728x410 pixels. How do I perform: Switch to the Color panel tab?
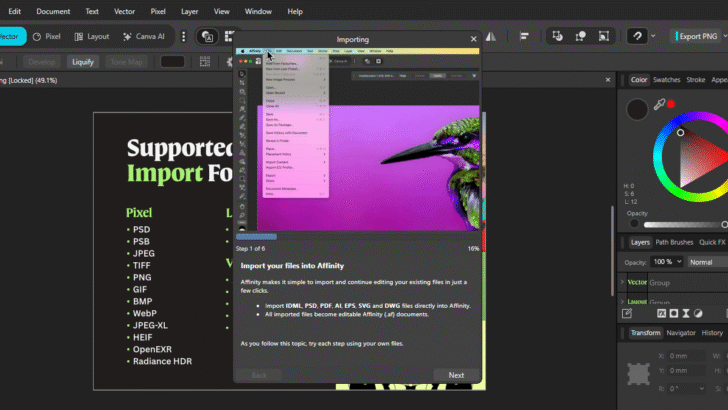[x=638, y=80]
